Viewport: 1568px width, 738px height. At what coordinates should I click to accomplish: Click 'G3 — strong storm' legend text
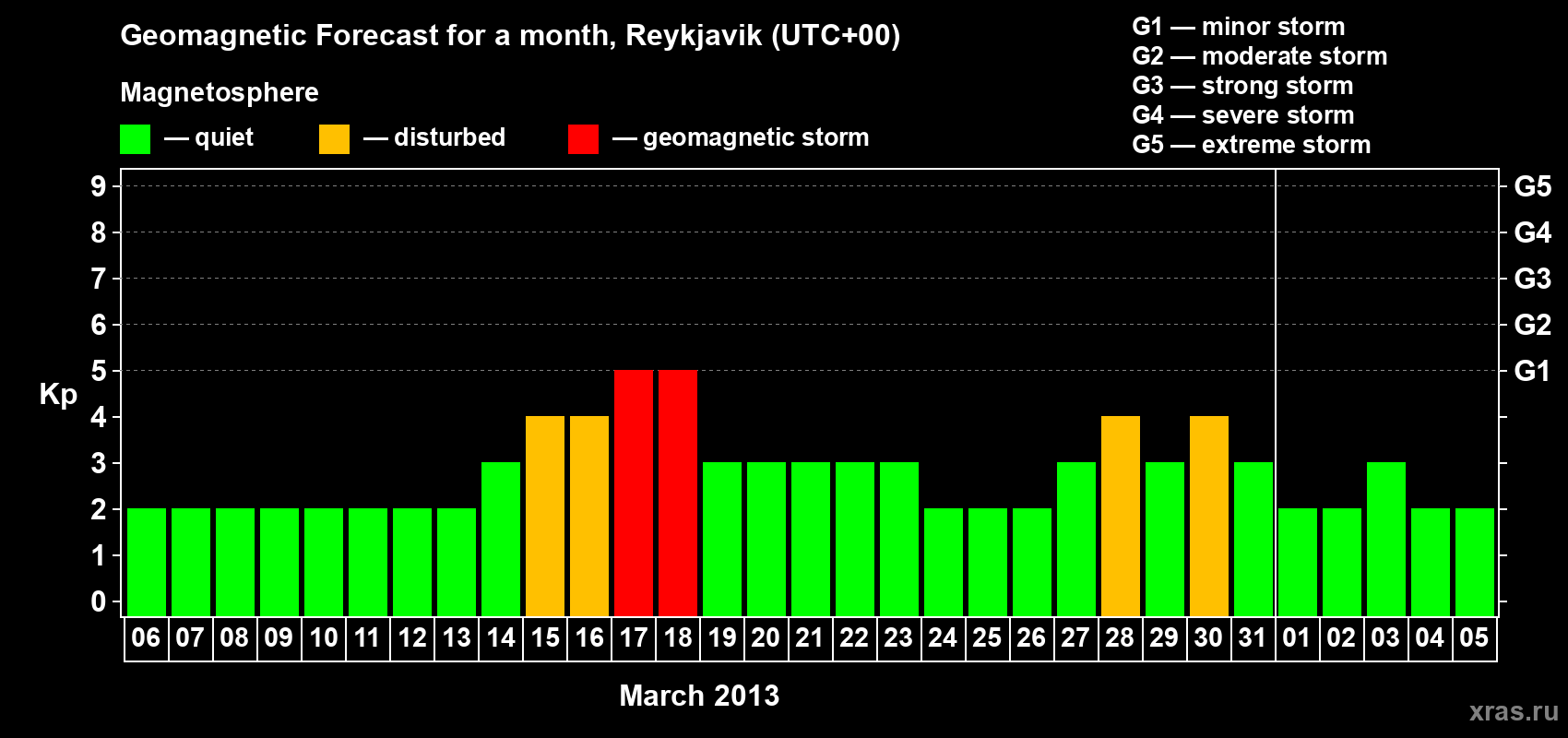tap(1242, 86)
